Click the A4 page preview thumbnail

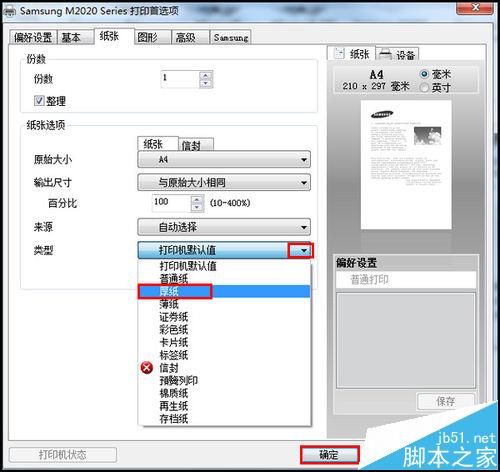click(x=406, y=165)
